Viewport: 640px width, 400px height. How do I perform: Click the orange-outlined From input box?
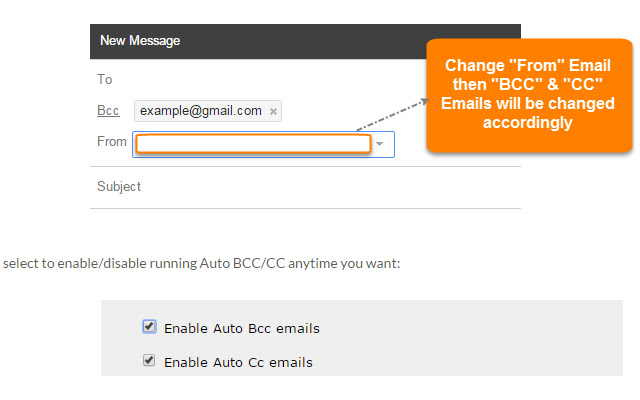tap(253, 144)
